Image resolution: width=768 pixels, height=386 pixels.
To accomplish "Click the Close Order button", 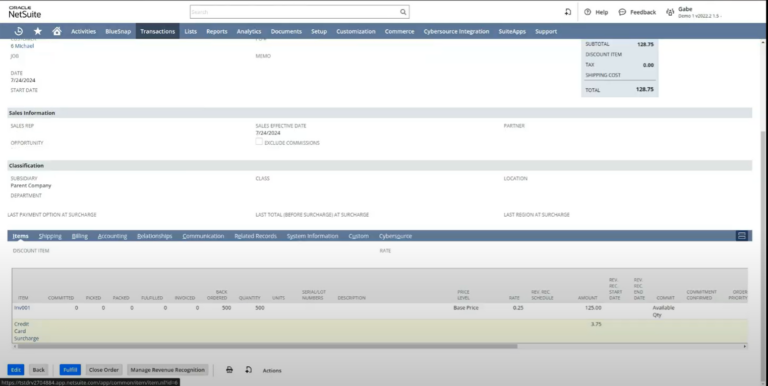I will pyautogui.click(x=104, y=370).
